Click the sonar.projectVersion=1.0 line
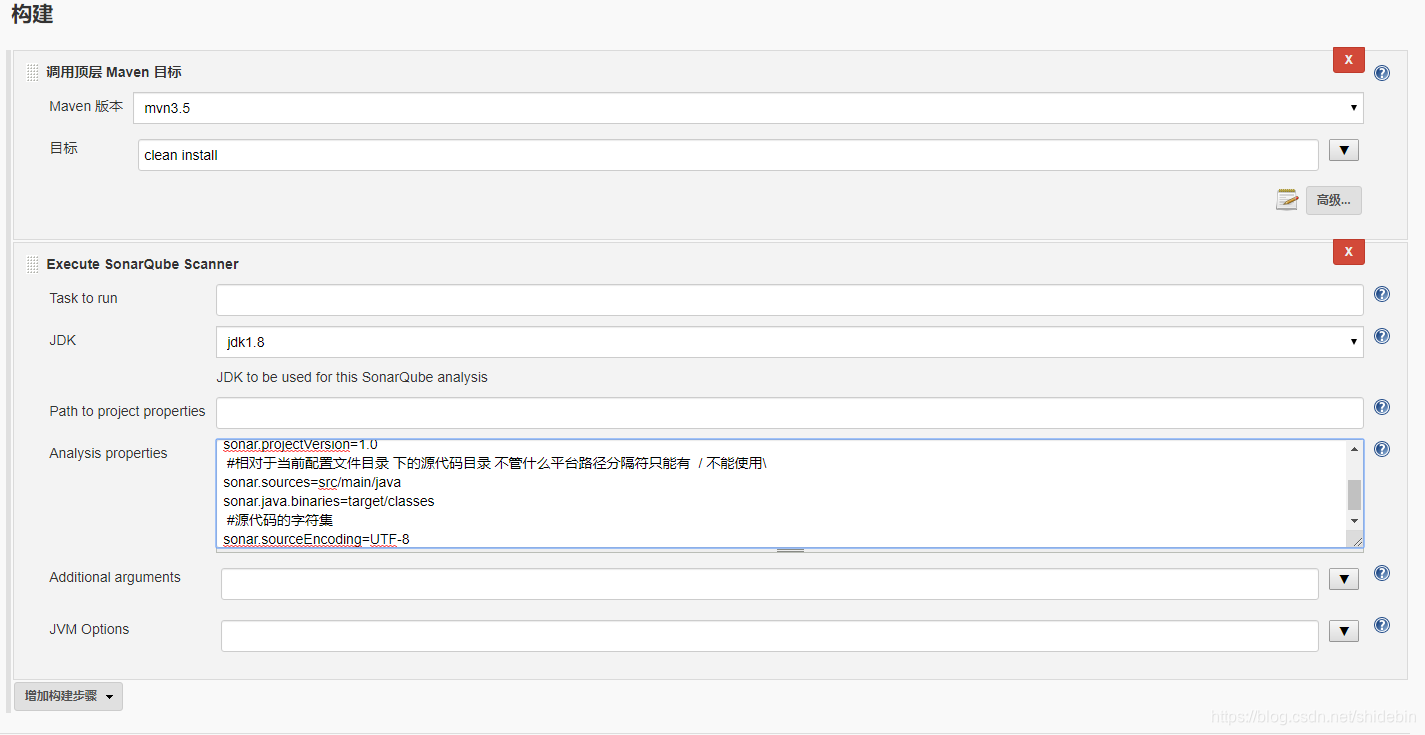The image size is (1425, 735). (x=300, y=444)
